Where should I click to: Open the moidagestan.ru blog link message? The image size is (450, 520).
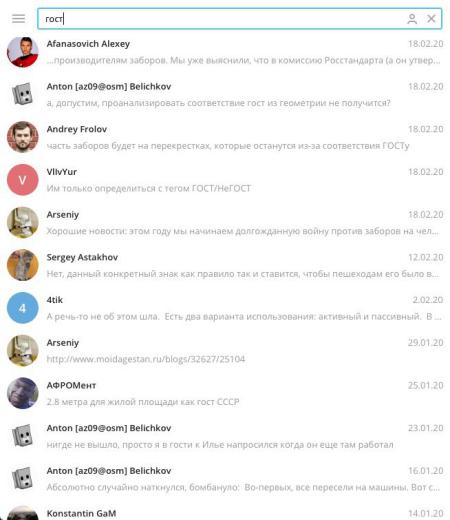(225, 351)
